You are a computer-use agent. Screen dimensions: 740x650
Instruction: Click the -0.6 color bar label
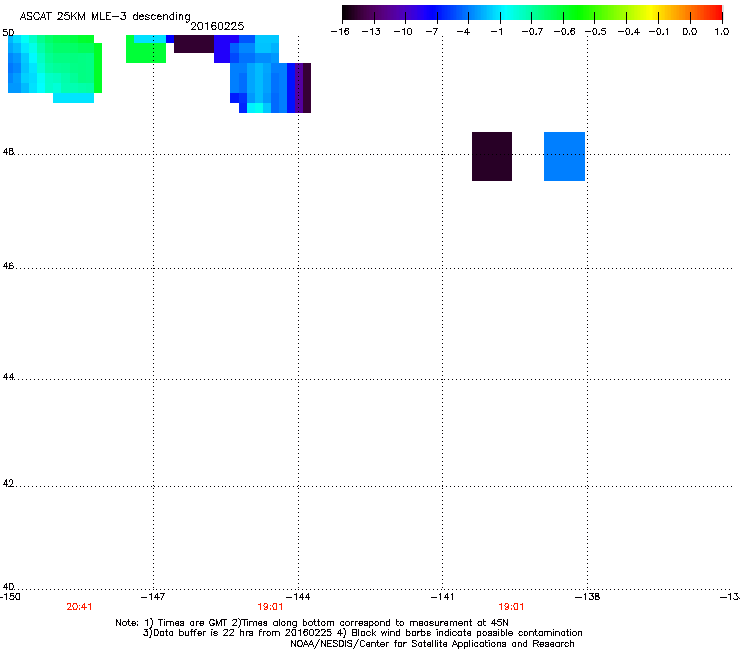point(564,32)
